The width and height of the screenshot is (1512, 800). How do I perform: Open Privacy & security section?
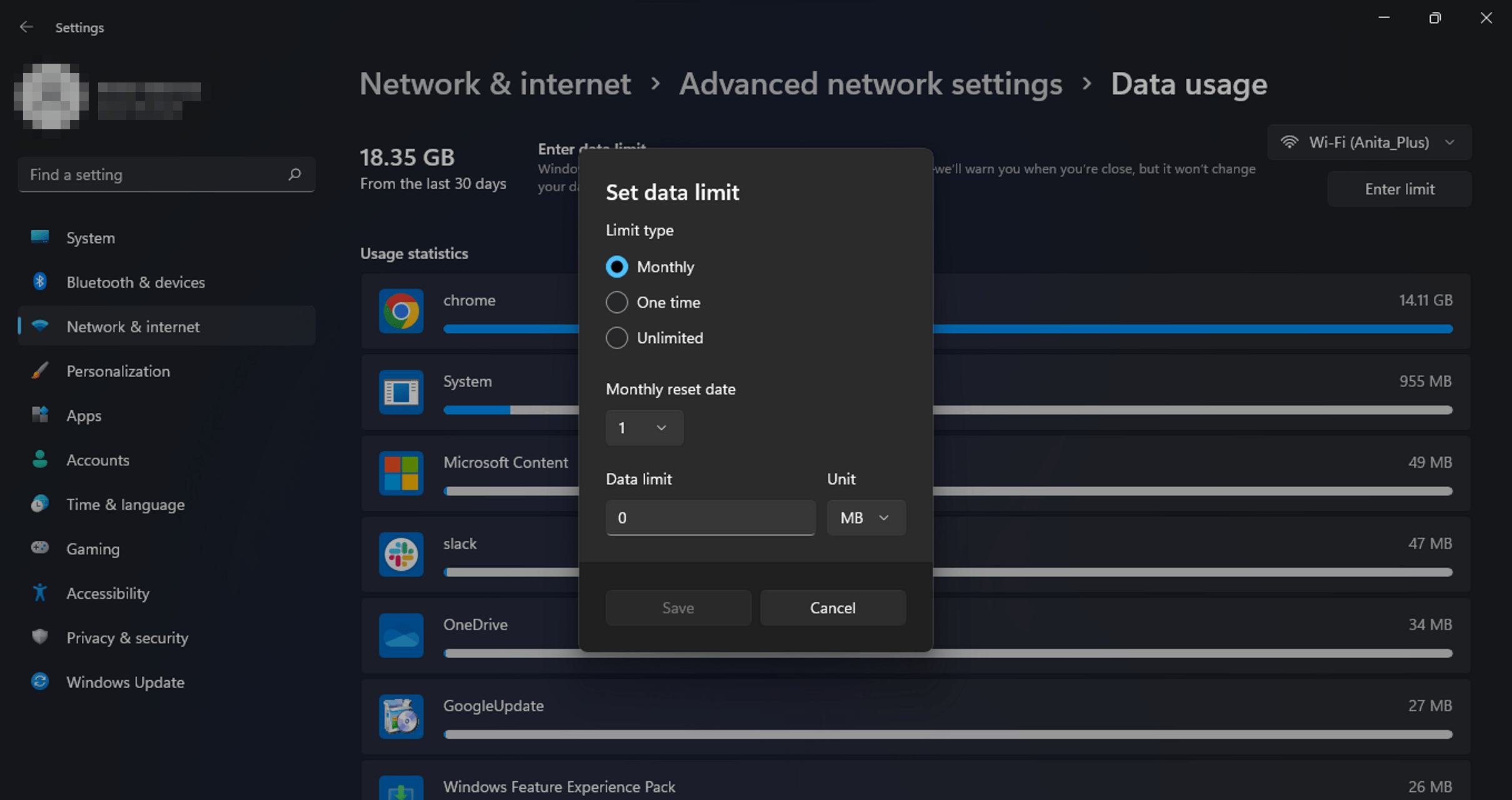tap(127, 638)
